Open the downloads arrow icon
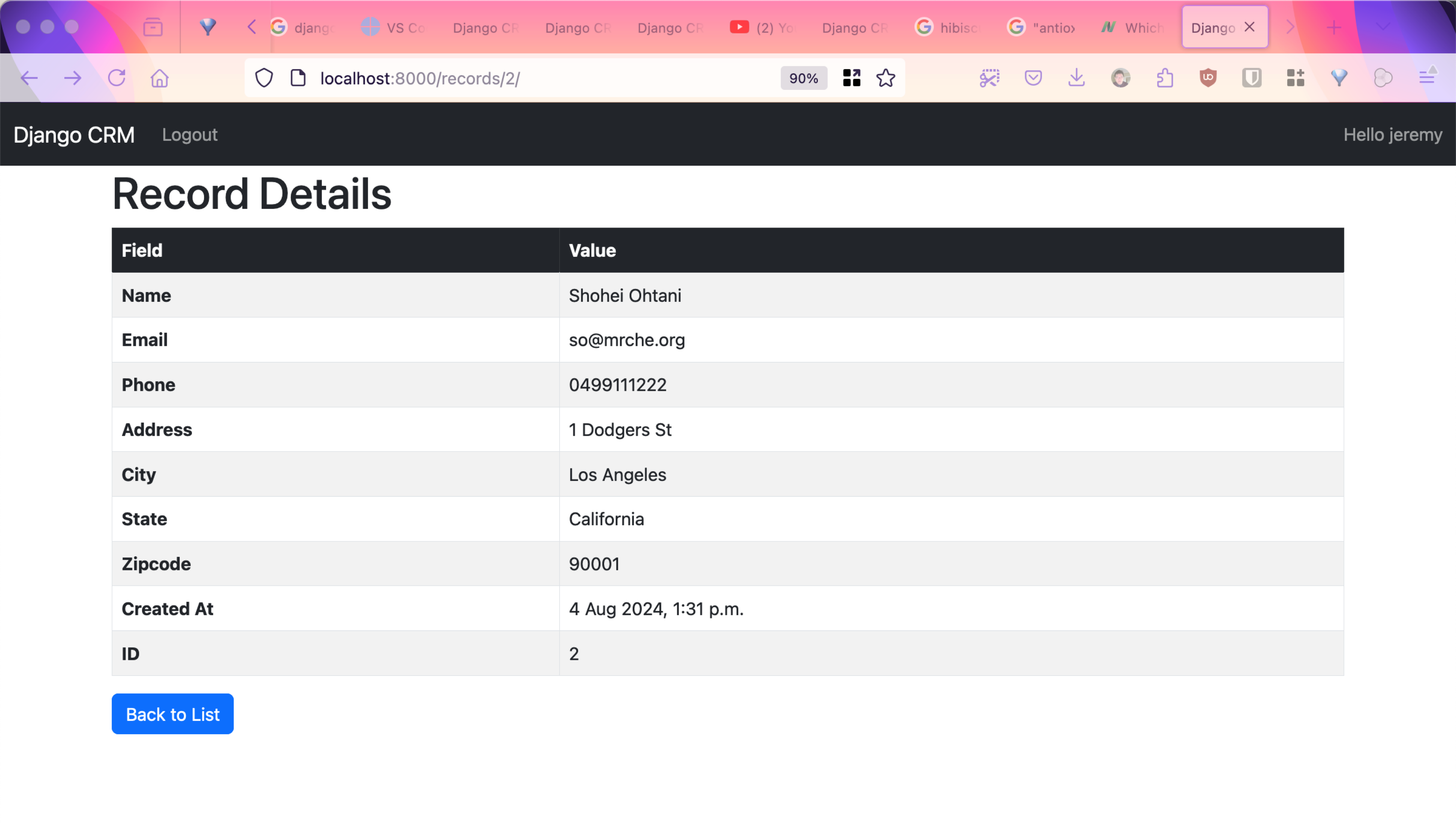This screenshot has width=1456, height=823. (x=1076, y=78)
